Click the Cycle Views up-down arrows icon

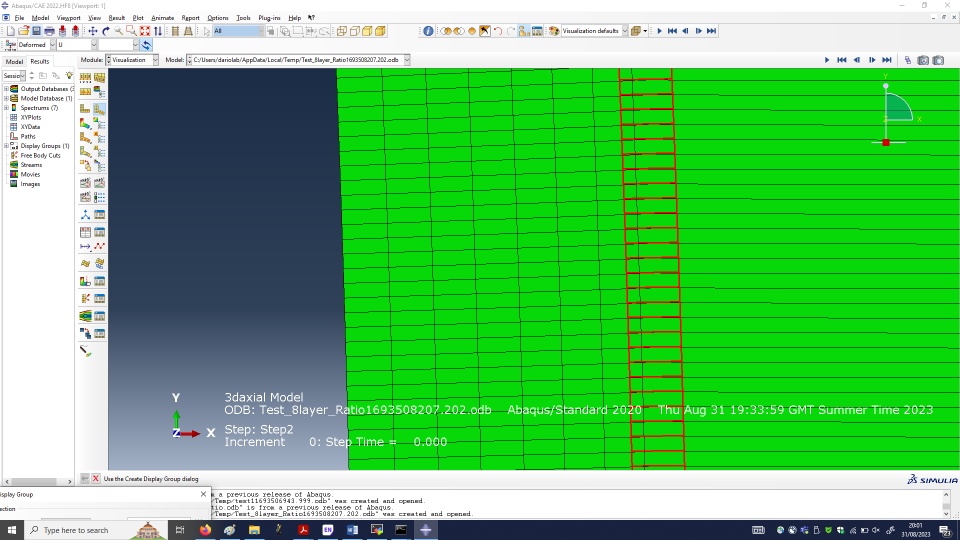click(158, 31)
